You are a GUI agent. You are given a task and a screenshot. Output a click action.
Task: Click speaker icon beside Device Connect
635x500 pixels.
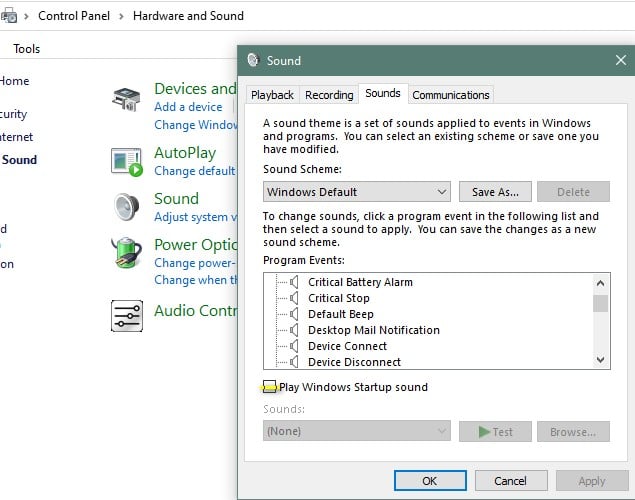295,346
